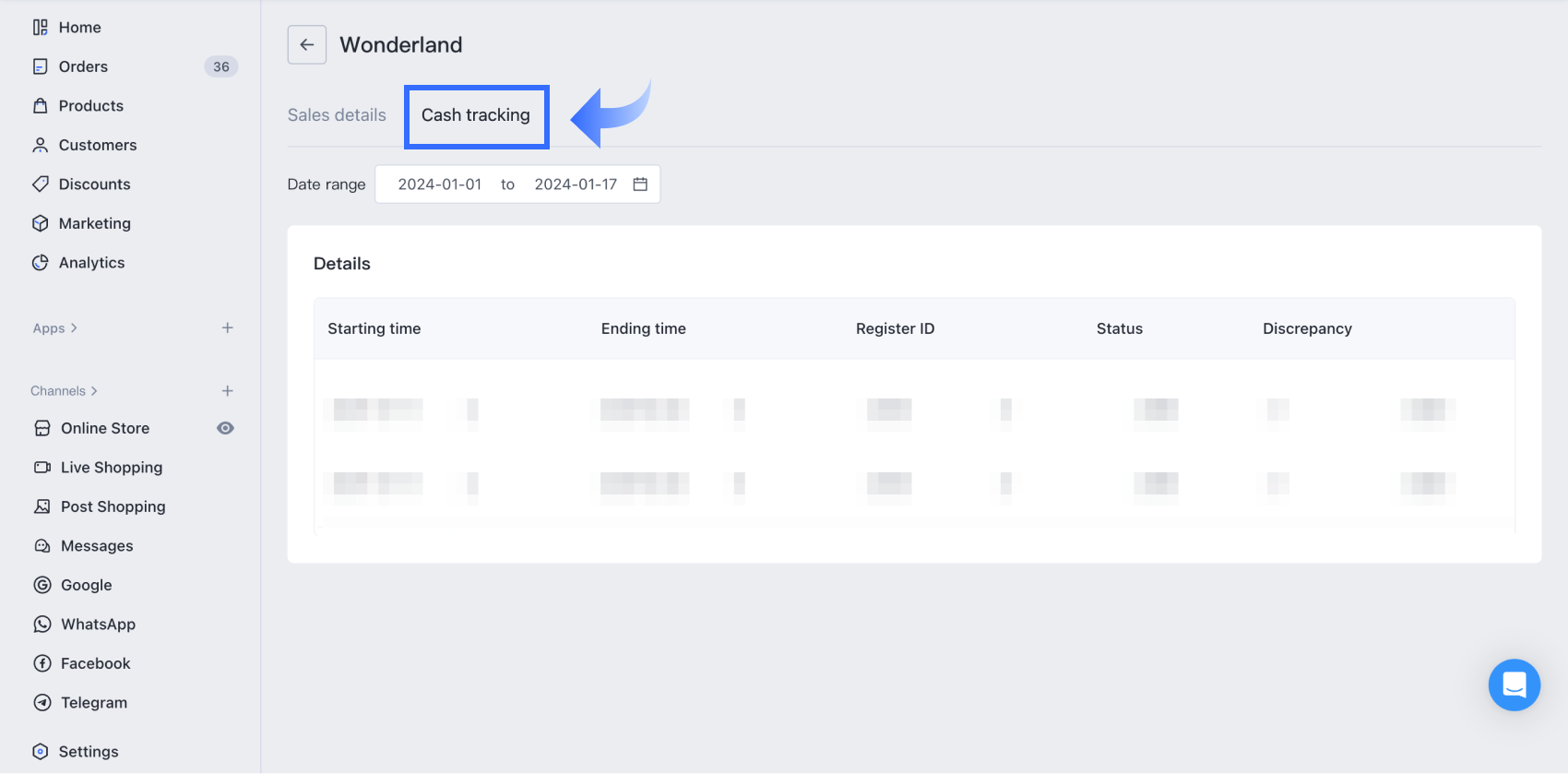The width and height of the screenshot is (1568, 774).
Task: Open the date range calendar icon
Action: tap(640, 185)
